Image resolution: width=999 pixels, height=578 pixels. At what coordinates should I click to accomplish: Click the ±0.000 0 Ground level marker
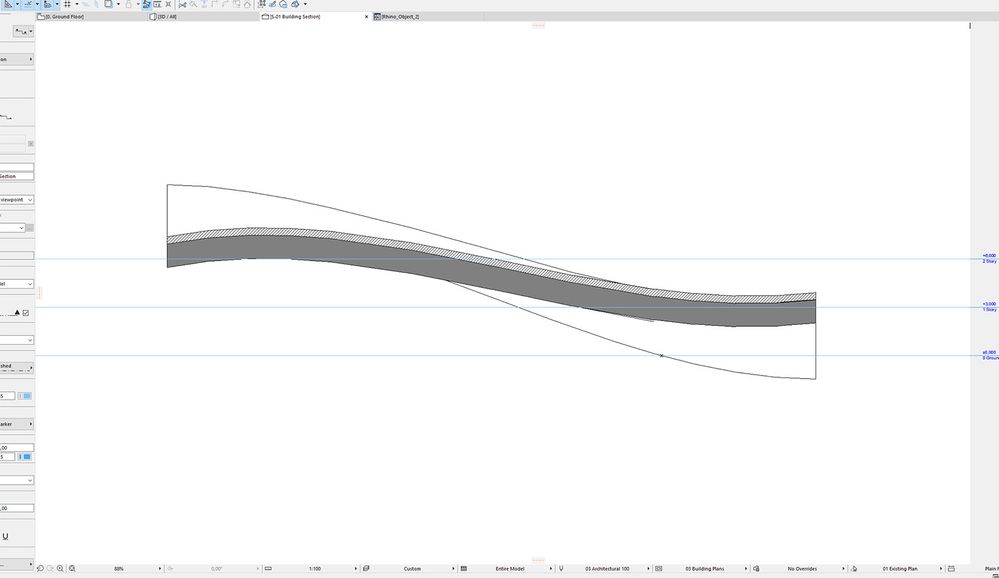[x=989, y=355]
